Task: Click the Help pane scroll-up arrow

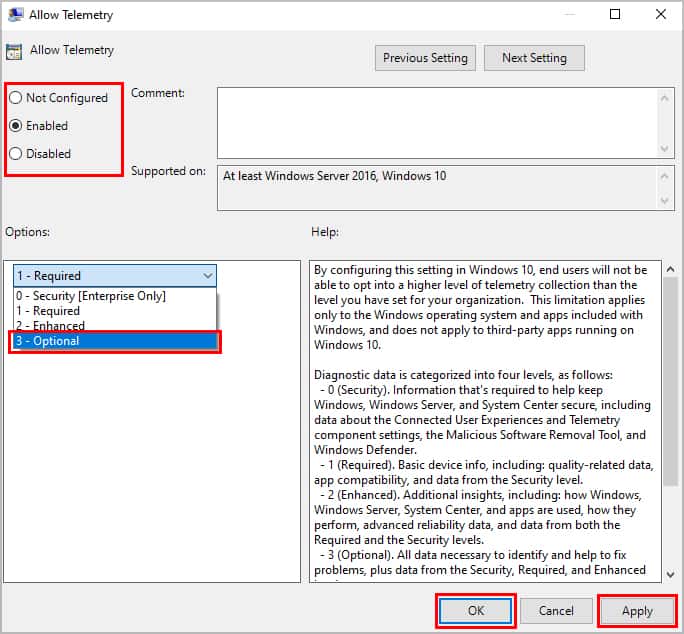Action: click(670, 269)
